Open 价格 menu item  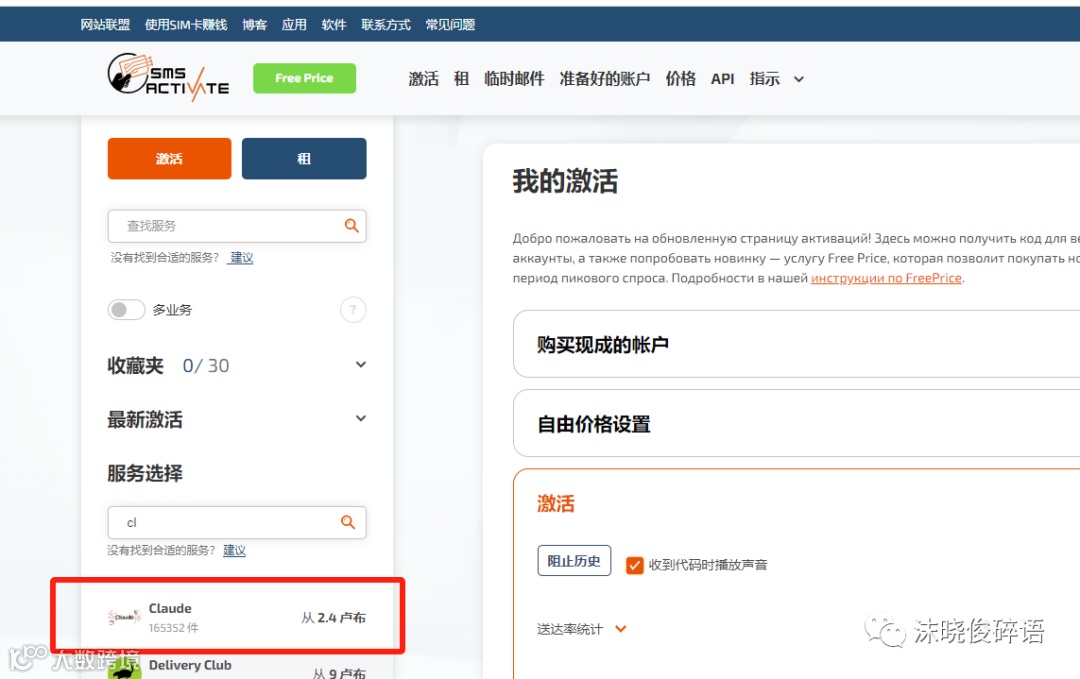point(681,79)
